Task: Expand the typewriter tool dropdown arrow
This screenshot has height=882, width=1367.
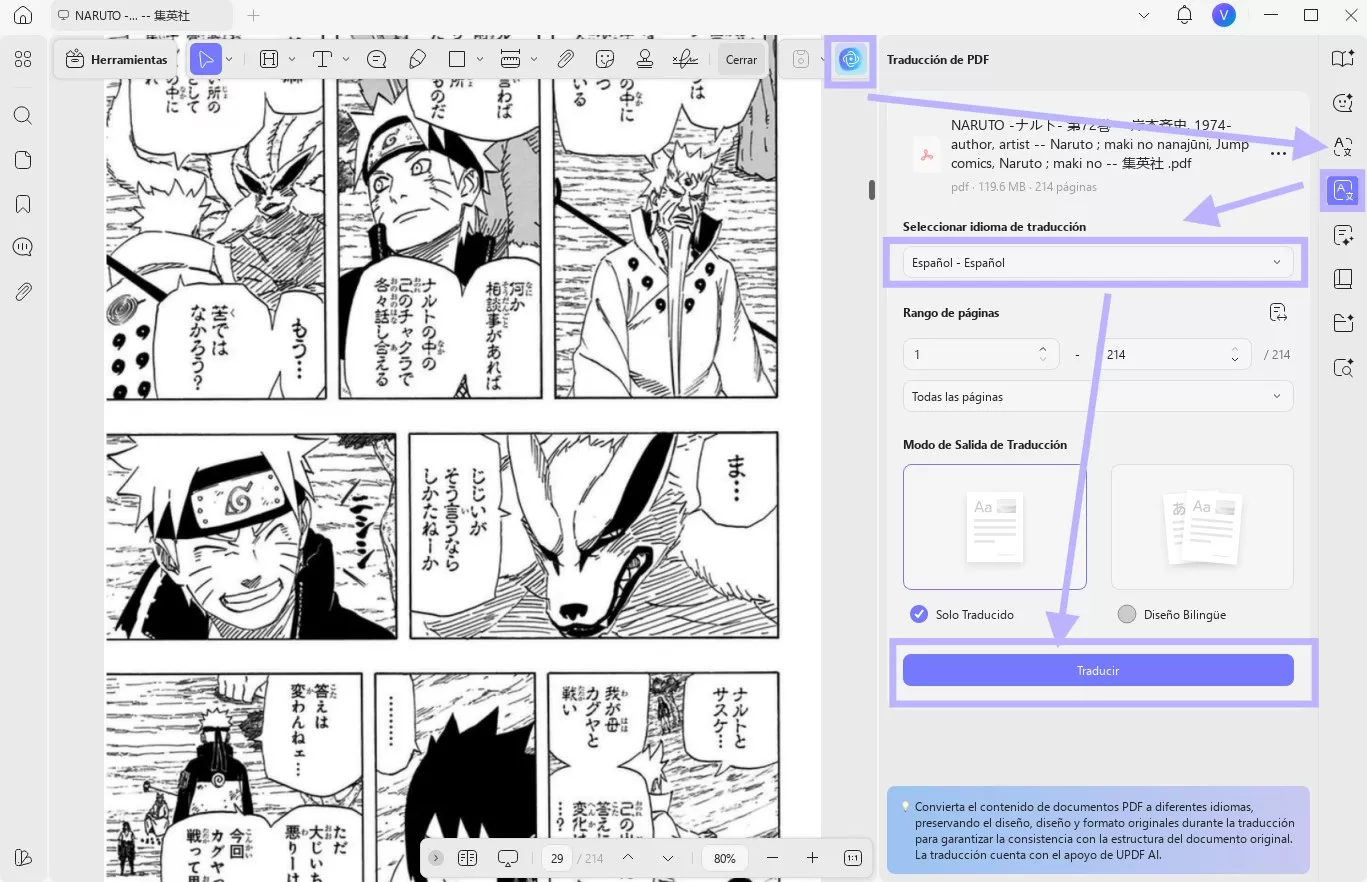Action: [x=346, y=59]
